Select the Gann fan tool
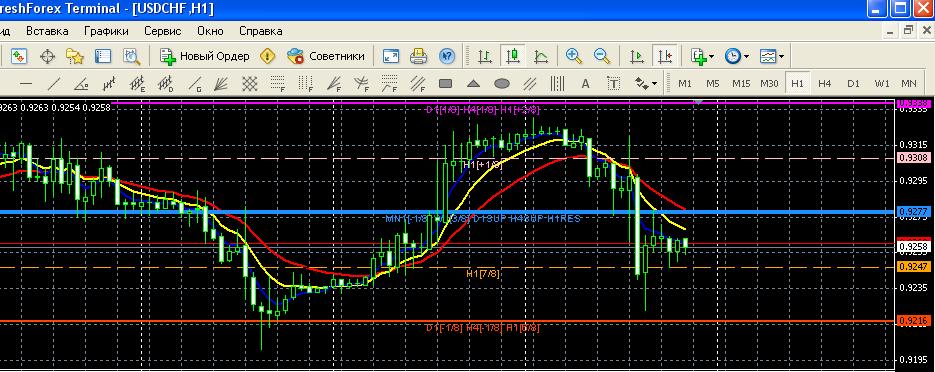Image resolution: width=935 pixels, height=372 pixels. (x=221, y=83)
